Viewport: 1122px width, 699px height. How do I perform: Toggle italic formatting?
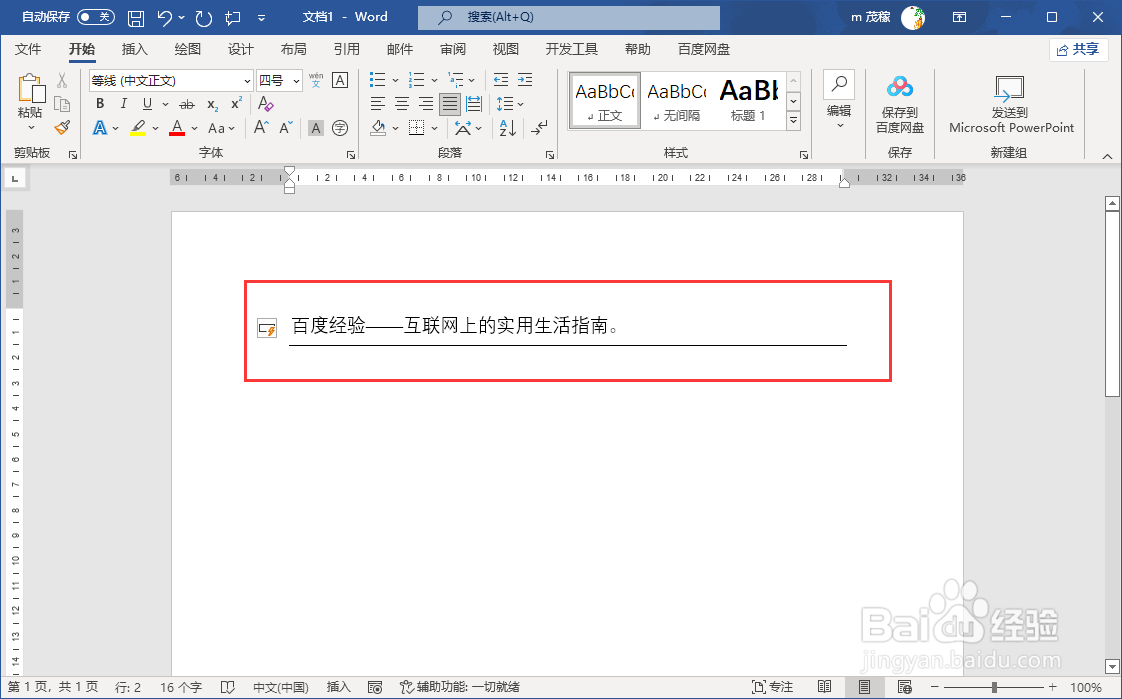[x=124, y=104]
